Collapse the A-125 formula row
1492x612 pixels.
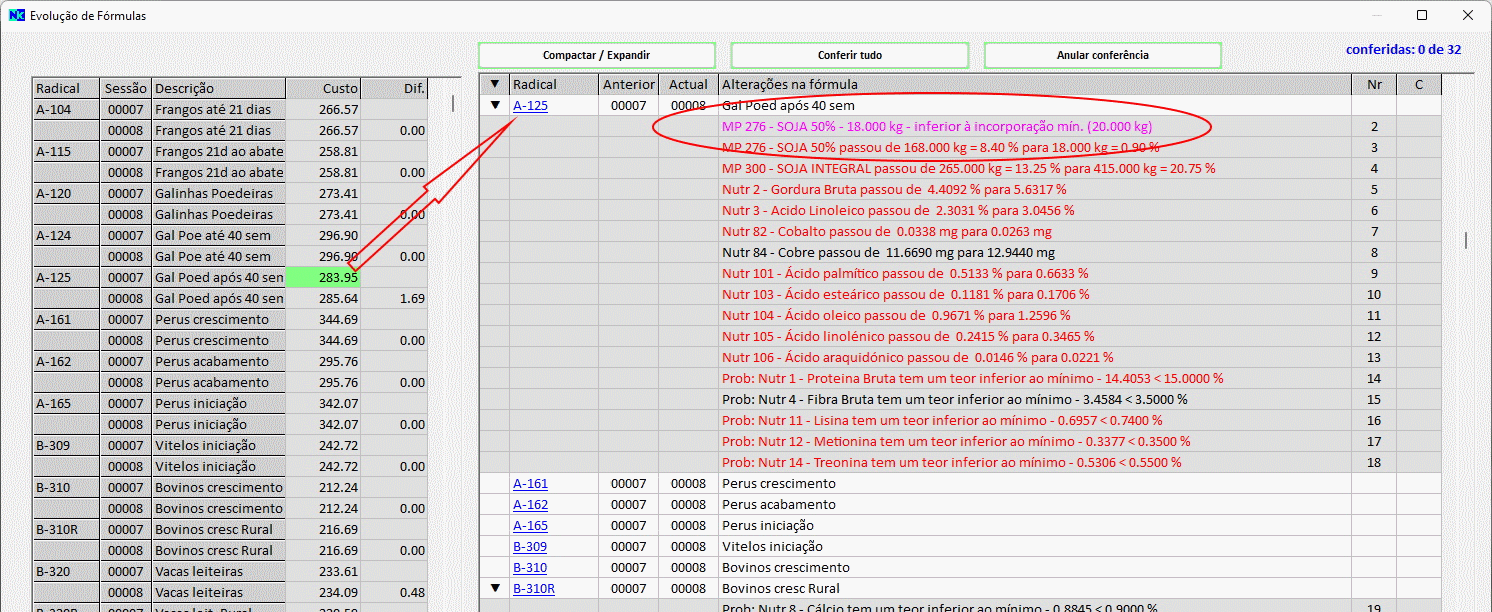tap(494, 105)
